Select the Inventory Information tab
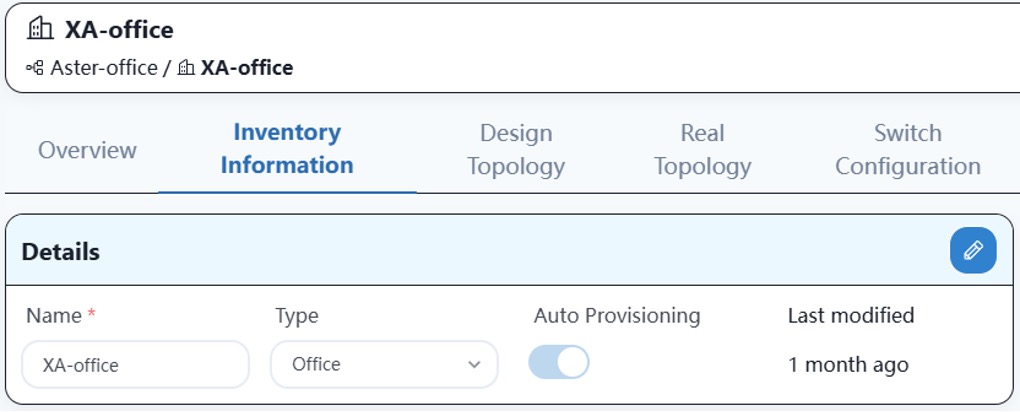The image size is (1020, 412). coord(287,149)
